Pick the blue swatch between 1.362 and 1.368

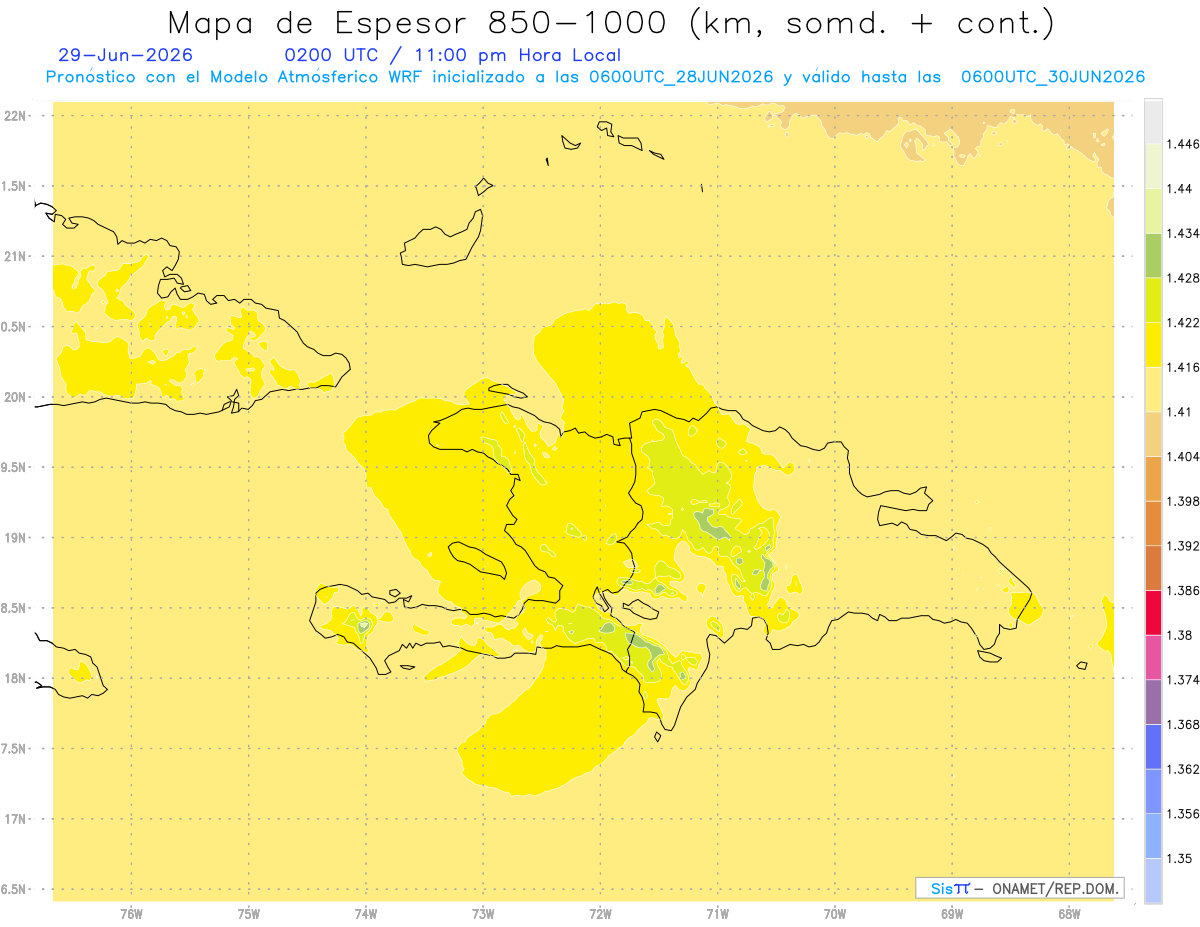click(x=1153, y=746)
